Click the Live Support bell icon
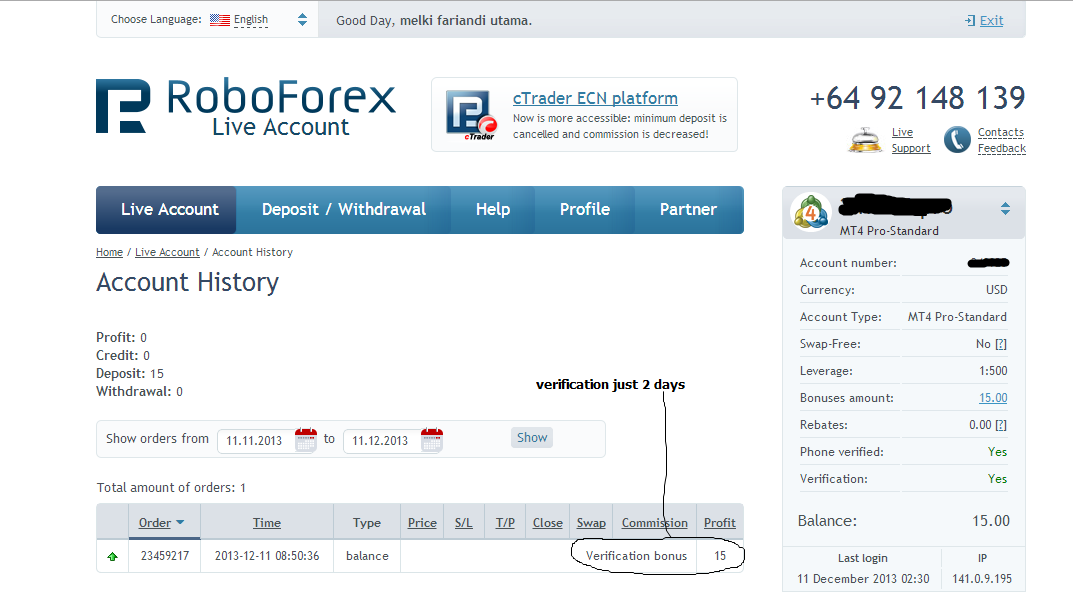 coord(866,140)
